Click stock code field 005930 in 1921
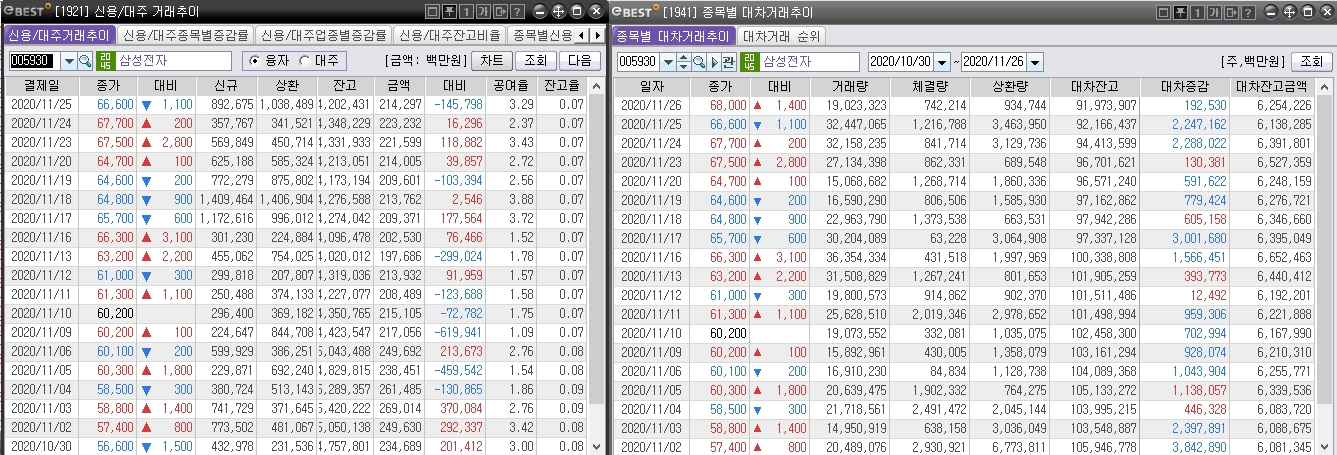 coord(35,61)
